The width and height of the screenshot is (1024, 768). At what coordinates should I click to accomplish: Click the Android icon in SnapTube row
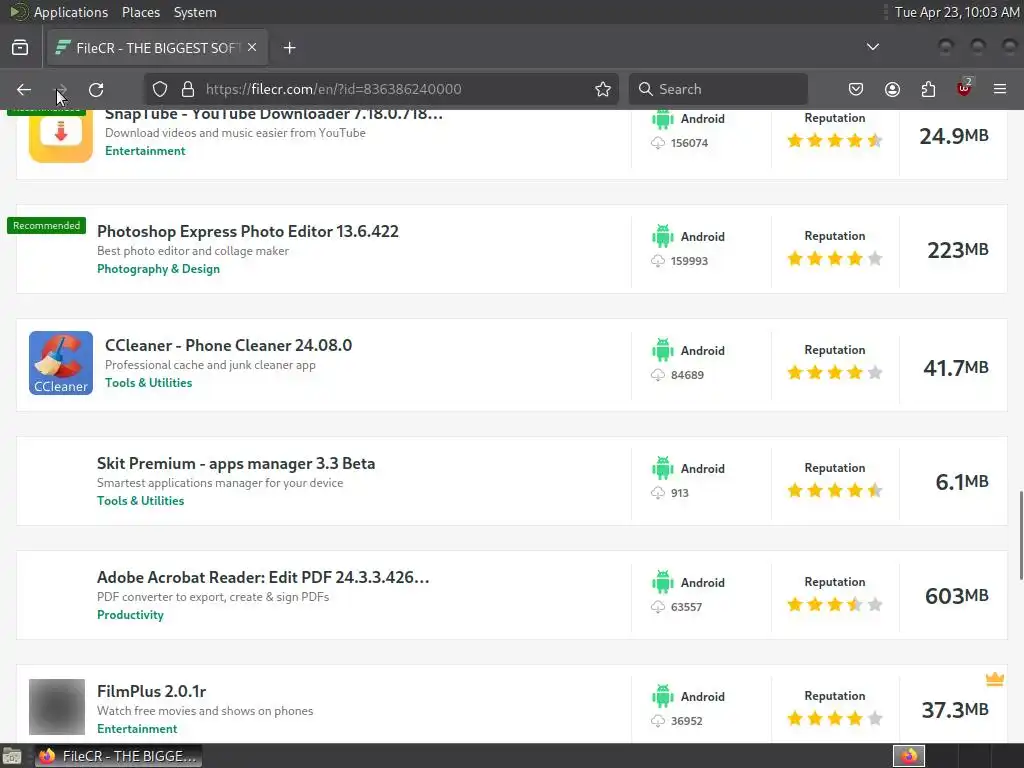click(x=662, y=119)
